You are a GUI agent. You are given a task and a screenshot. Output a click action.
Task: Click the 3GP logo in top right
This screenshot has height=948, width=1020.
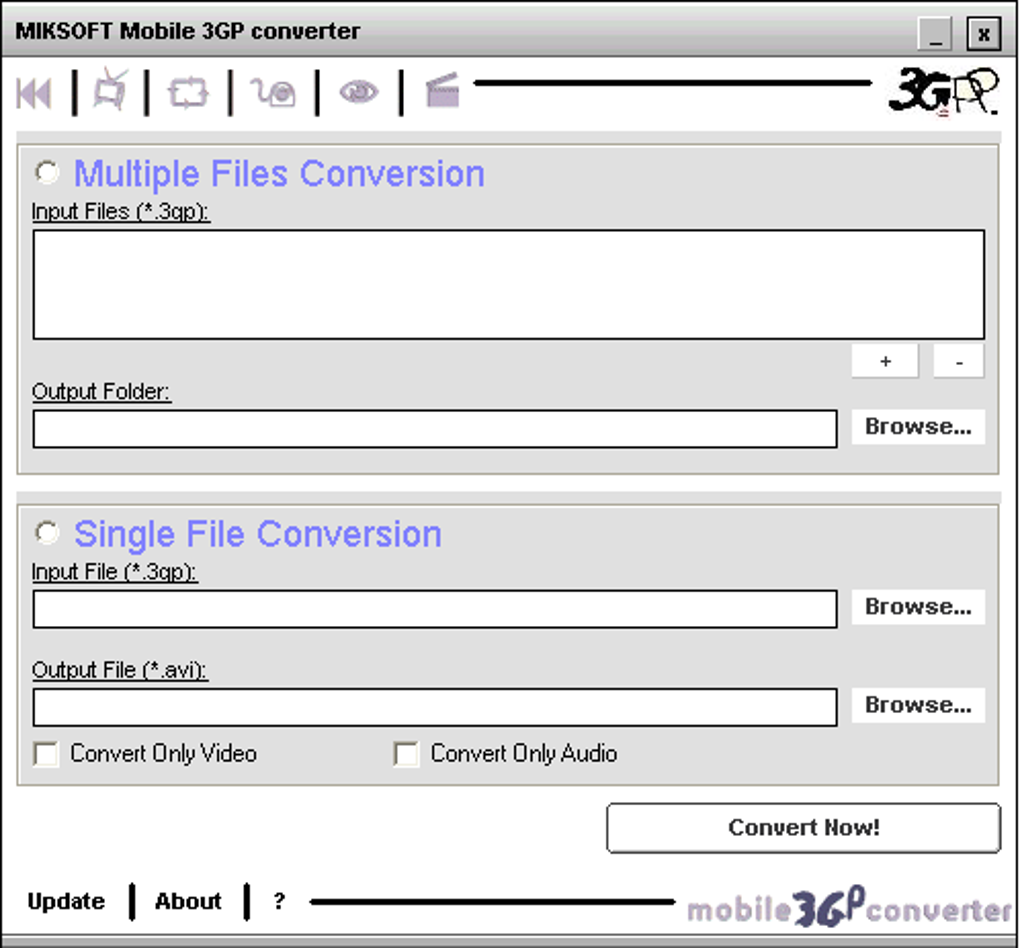pos(943,92)
